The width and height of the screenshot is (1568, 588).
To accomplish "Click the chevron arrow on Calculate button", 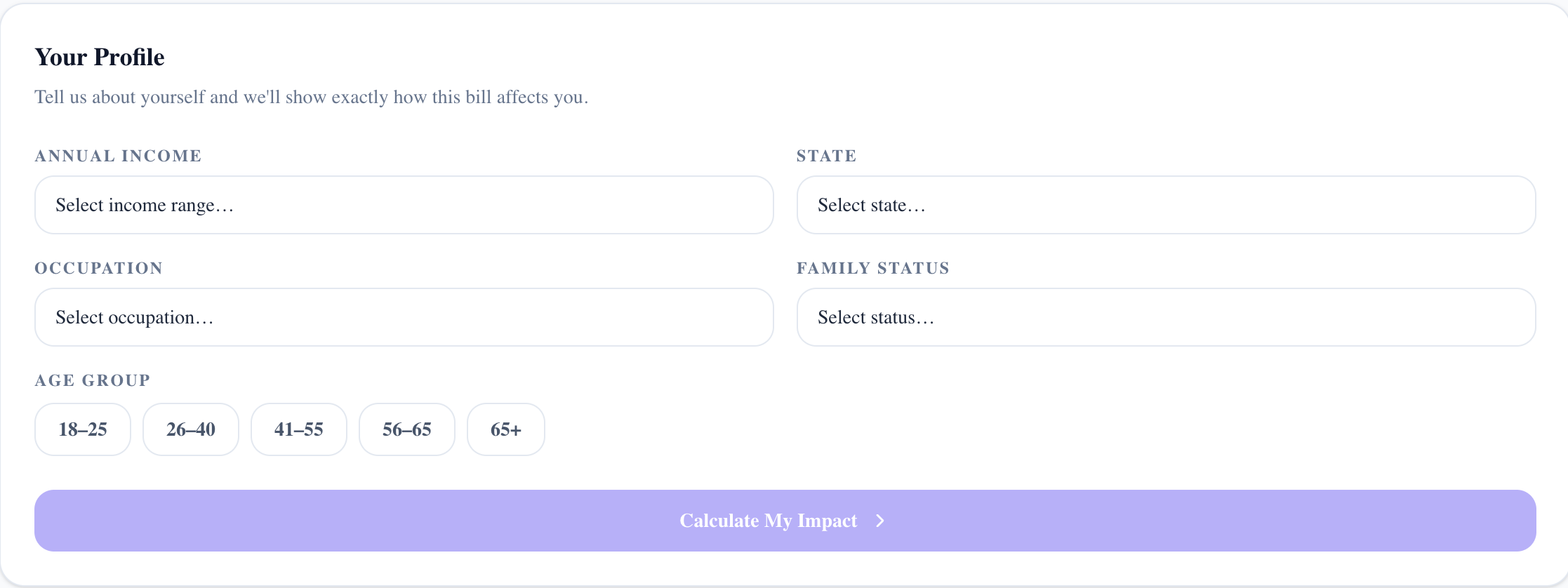I will (x=880, y=521).
